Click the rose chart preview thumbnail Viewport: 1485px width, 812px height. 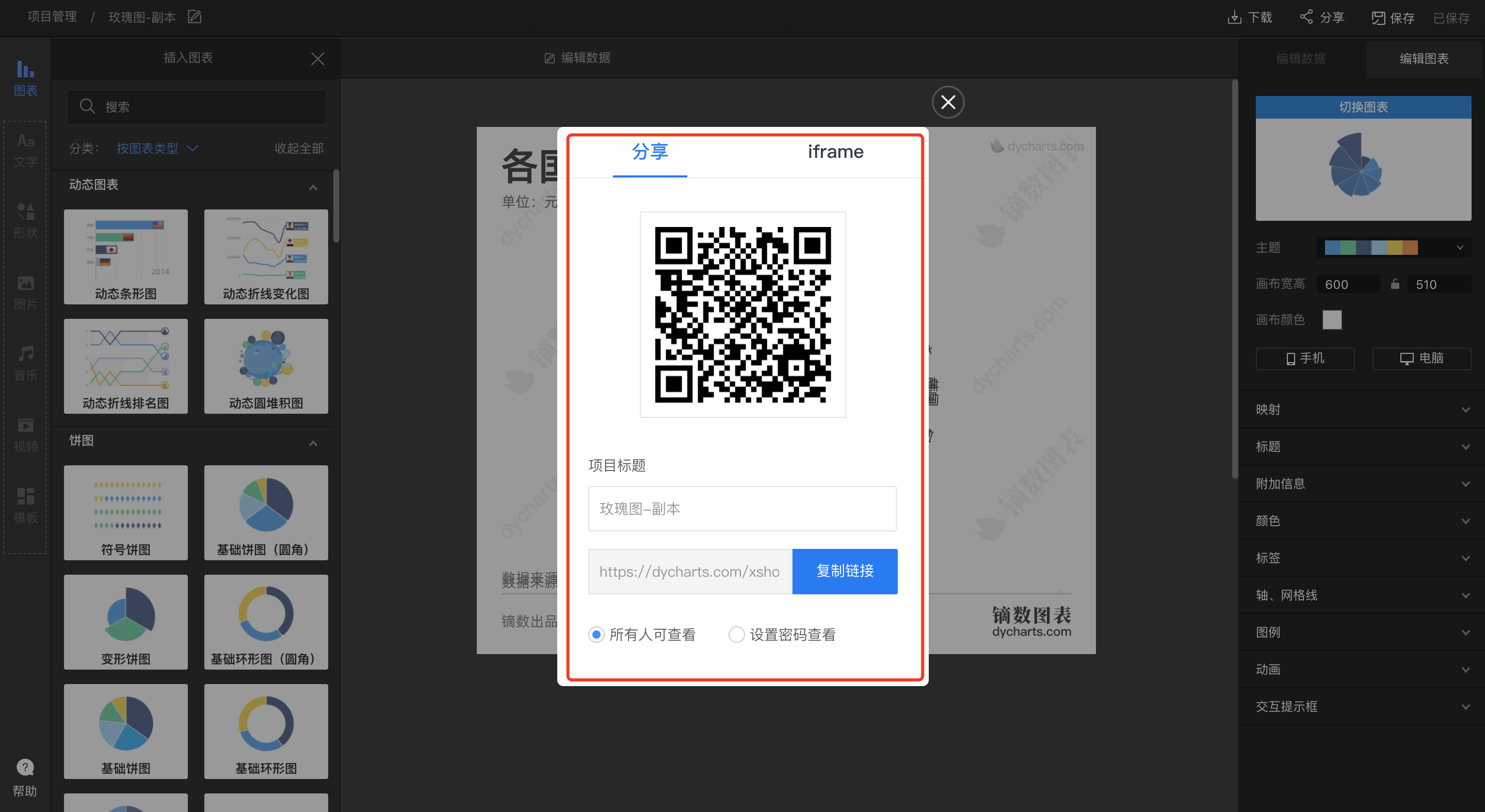pos(1363,169)
